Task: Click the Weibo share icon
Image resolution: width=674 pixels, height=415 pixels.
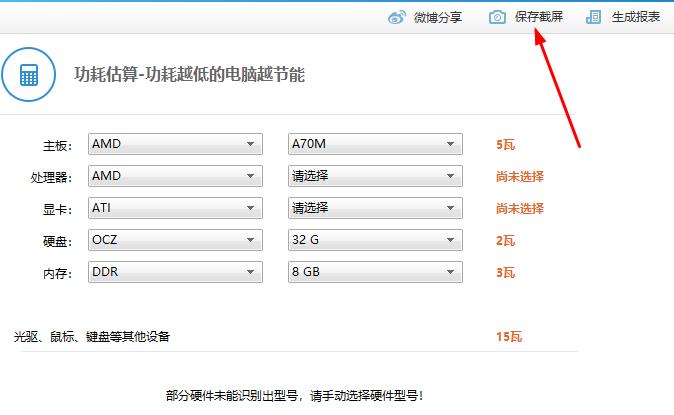Action: [x=396, y=17]
